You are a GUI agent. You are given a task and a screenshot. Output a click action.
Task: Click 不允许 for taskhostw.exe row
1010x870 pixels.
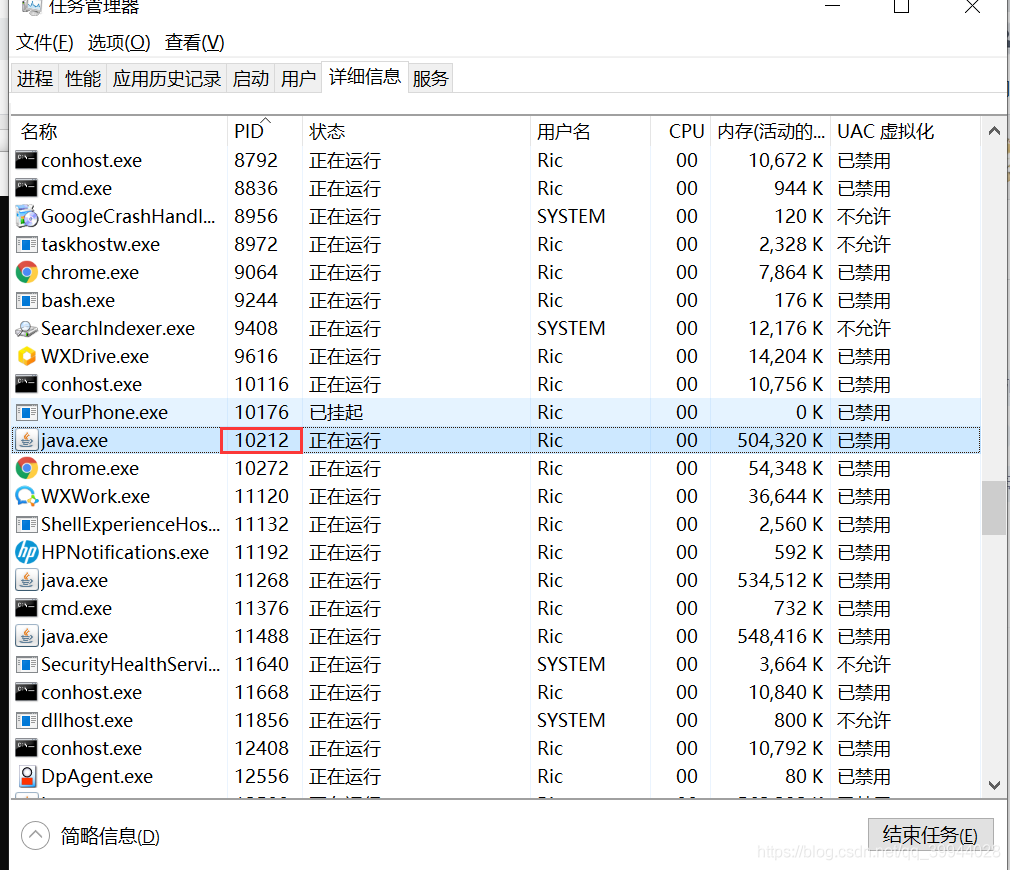pyautogui.click(x=863, y=245)
